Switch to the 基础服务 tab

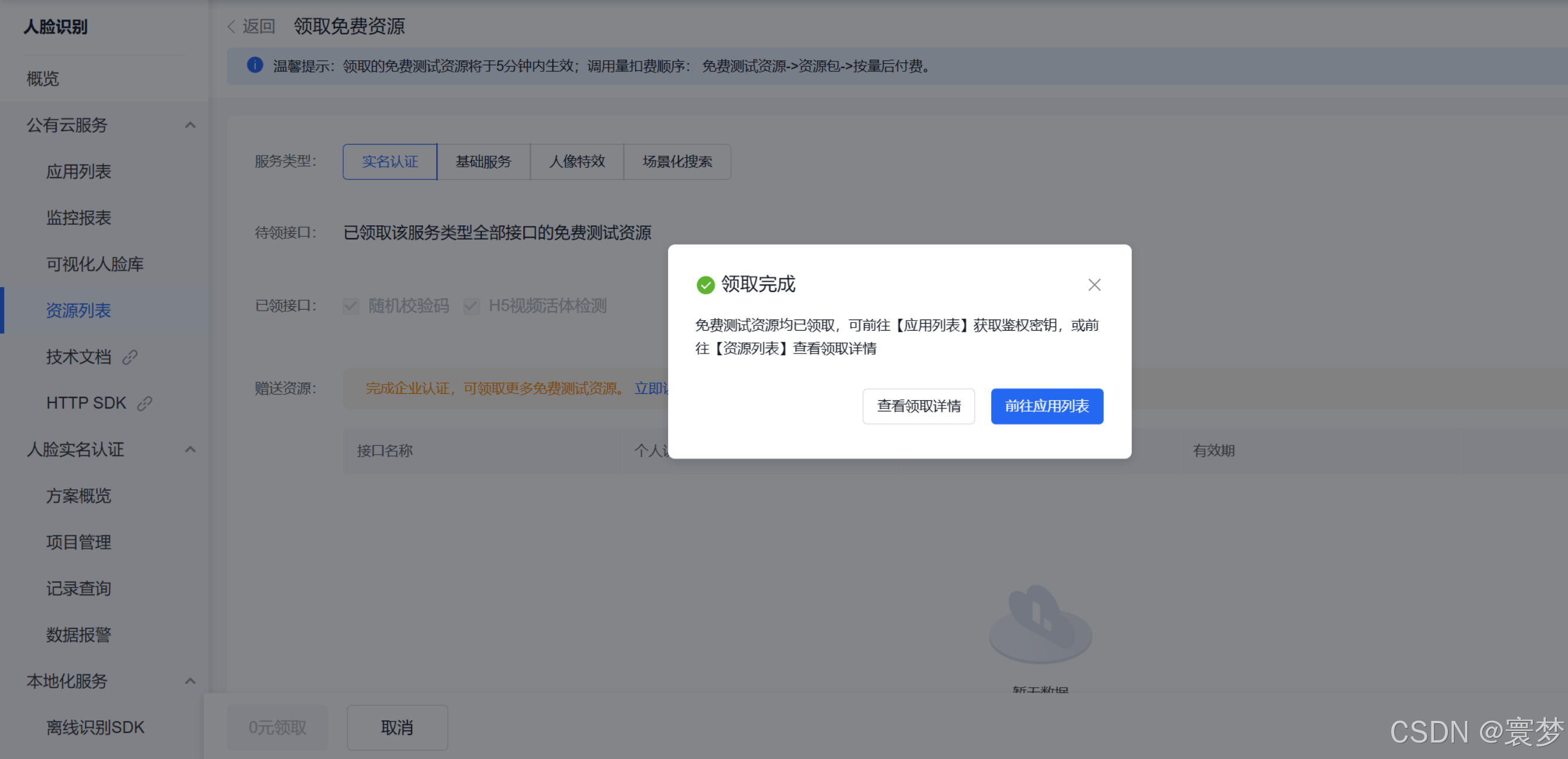tap(483, 162)
